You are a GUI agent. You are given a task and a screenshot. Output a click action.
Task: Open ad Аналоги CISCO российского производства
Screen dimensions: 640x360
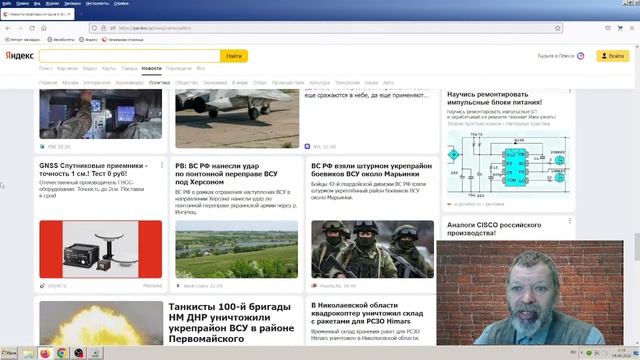(494, 229)
